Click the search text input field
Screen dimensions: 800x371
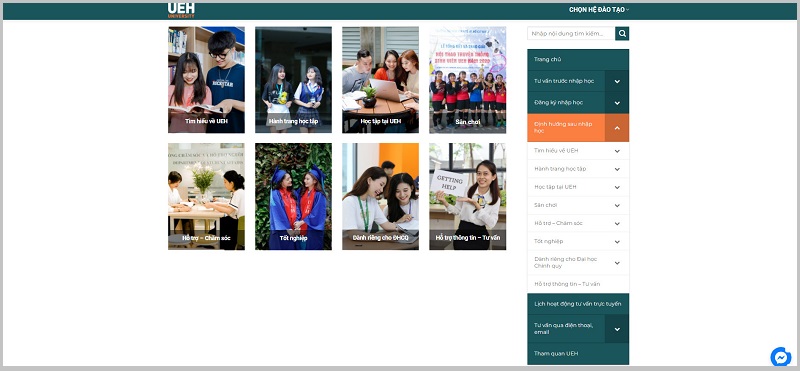coord(571,34)
